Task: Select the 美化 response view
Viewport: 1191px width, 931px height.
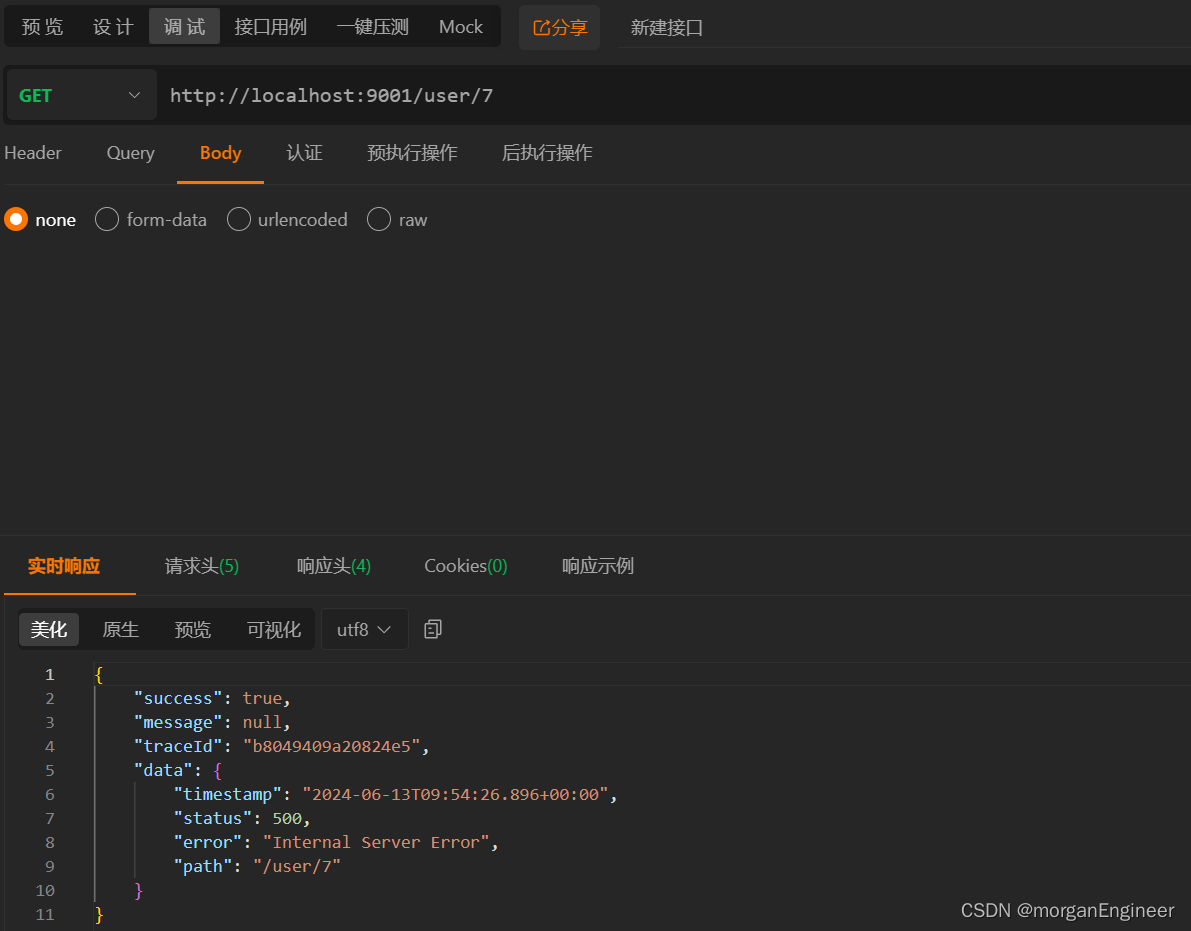Action: click(49, 630)
